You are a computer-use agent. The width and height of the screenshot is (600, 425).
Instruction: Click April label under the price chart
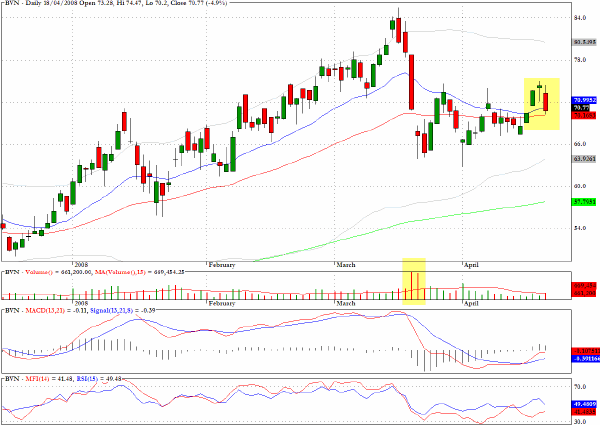(471, 265)
